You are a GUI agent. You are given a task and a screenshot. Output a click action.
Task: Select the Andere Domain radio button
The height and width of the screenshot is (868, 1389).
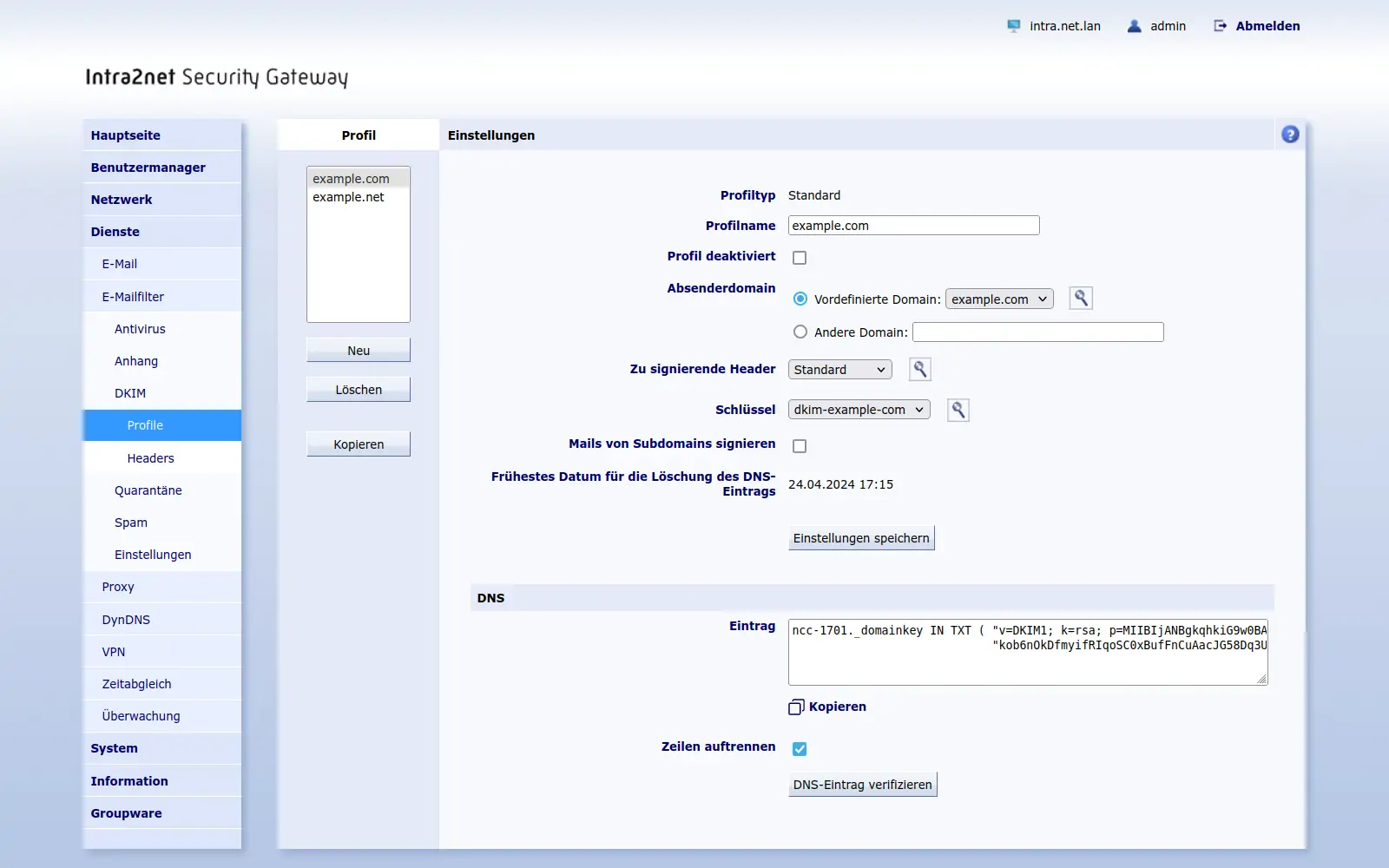[800, 332]
